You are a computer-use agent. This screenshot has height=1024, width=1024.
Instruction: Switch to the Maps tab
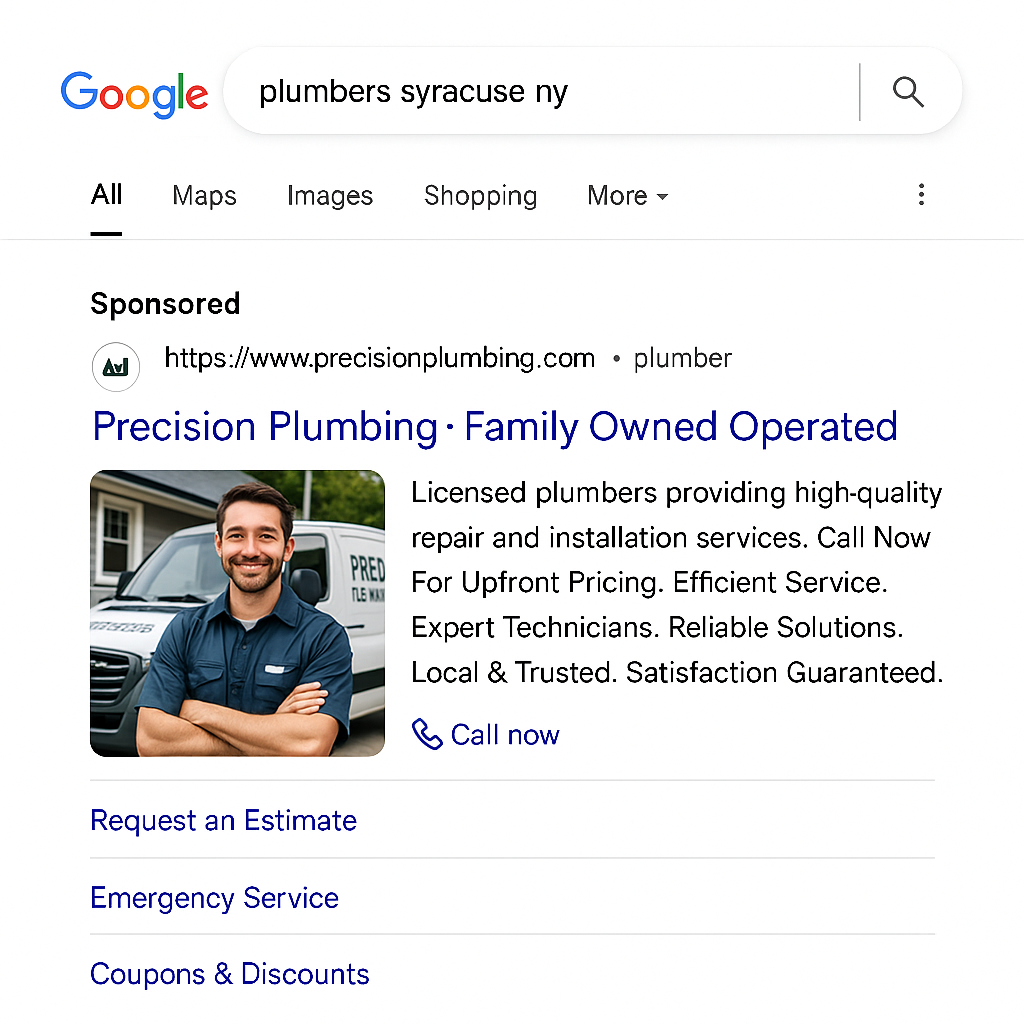204,196
